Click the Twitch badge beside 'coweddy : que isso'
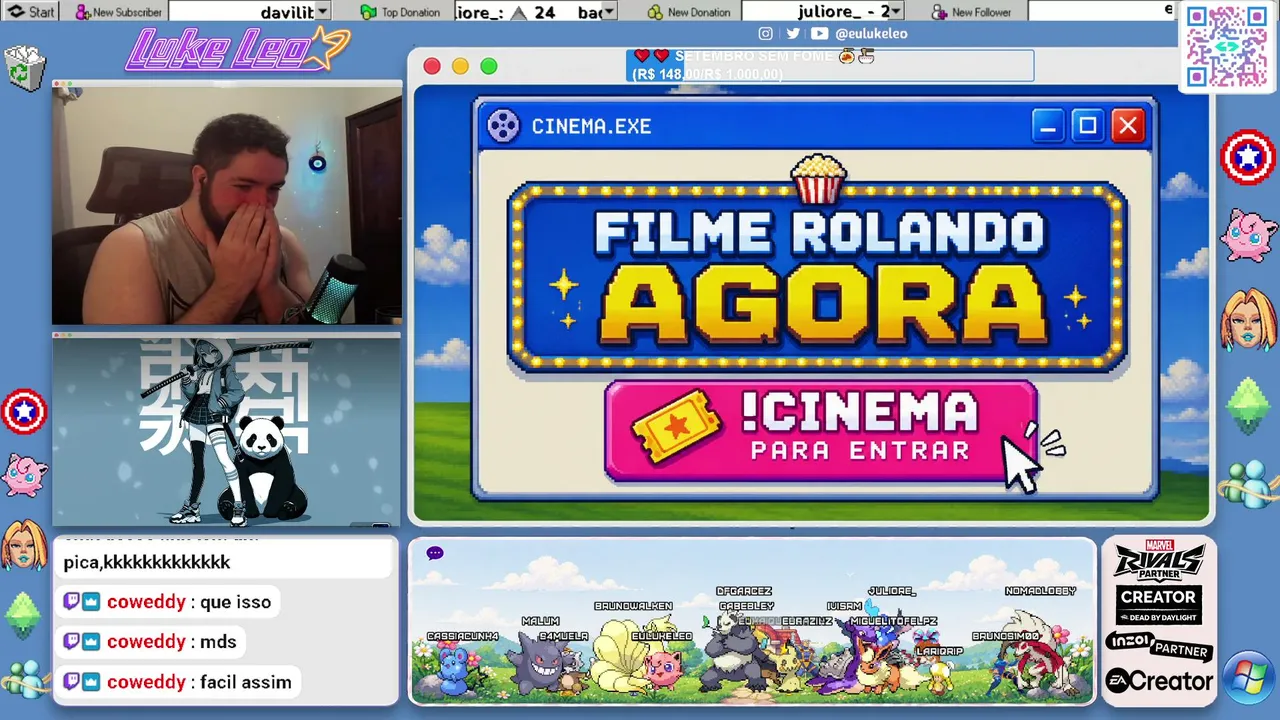Image resolution: width=1280 pixels, height=720 pixels. pyautogui.click(x=71, y=602)
